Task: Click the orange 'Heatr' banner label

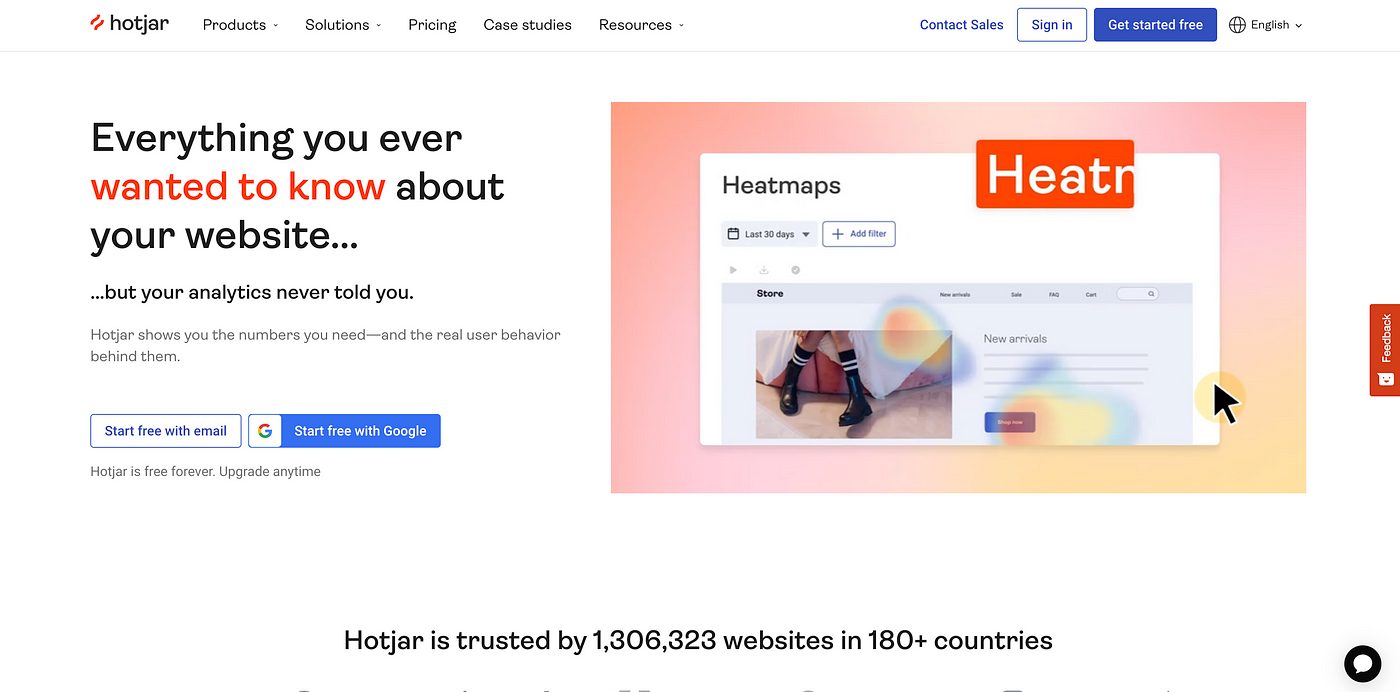Action: point(1055,174)
